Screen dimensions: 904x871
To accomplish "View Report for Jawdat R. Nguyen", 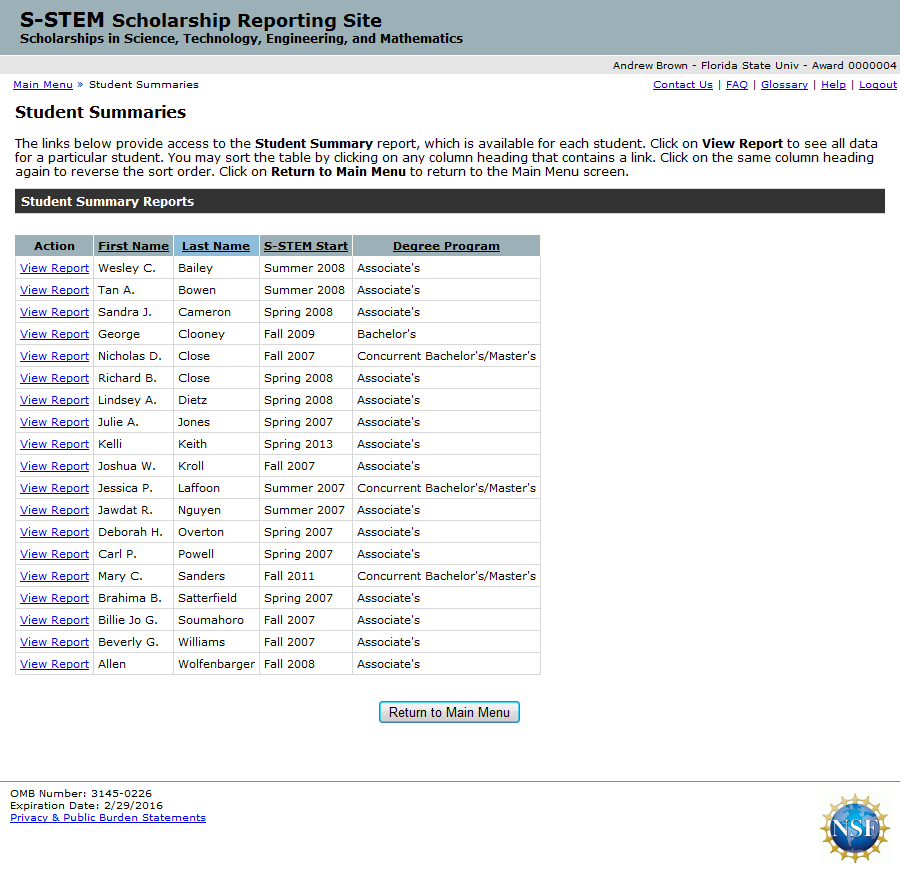I will 54,510.
